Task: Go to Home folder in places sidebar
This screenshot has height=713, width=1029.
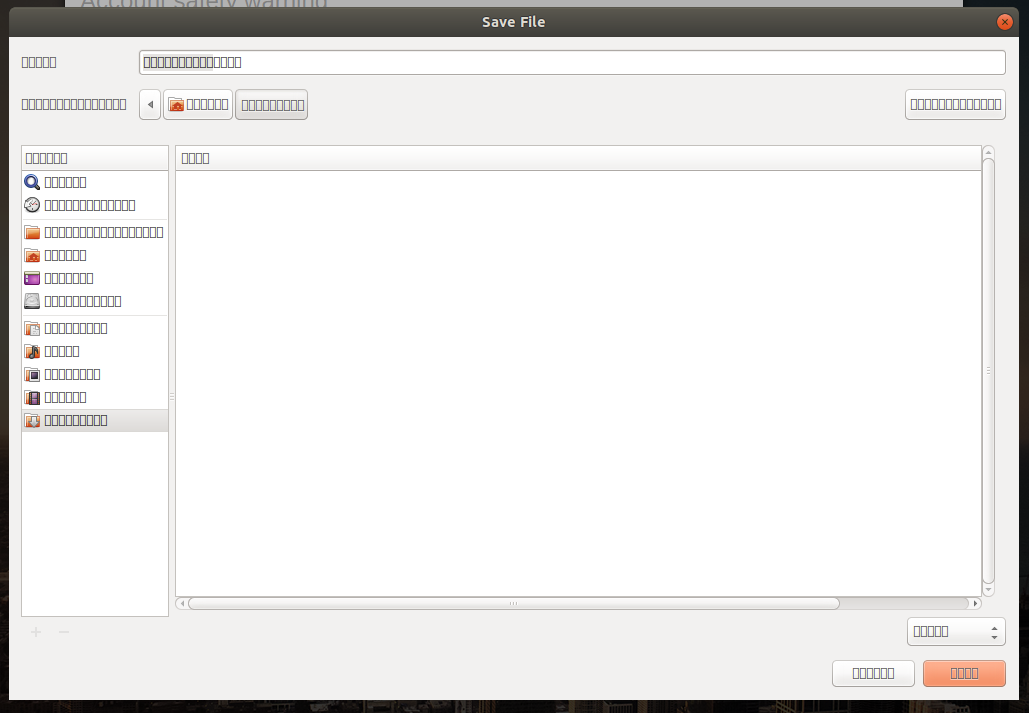Action: pos(94,255)
